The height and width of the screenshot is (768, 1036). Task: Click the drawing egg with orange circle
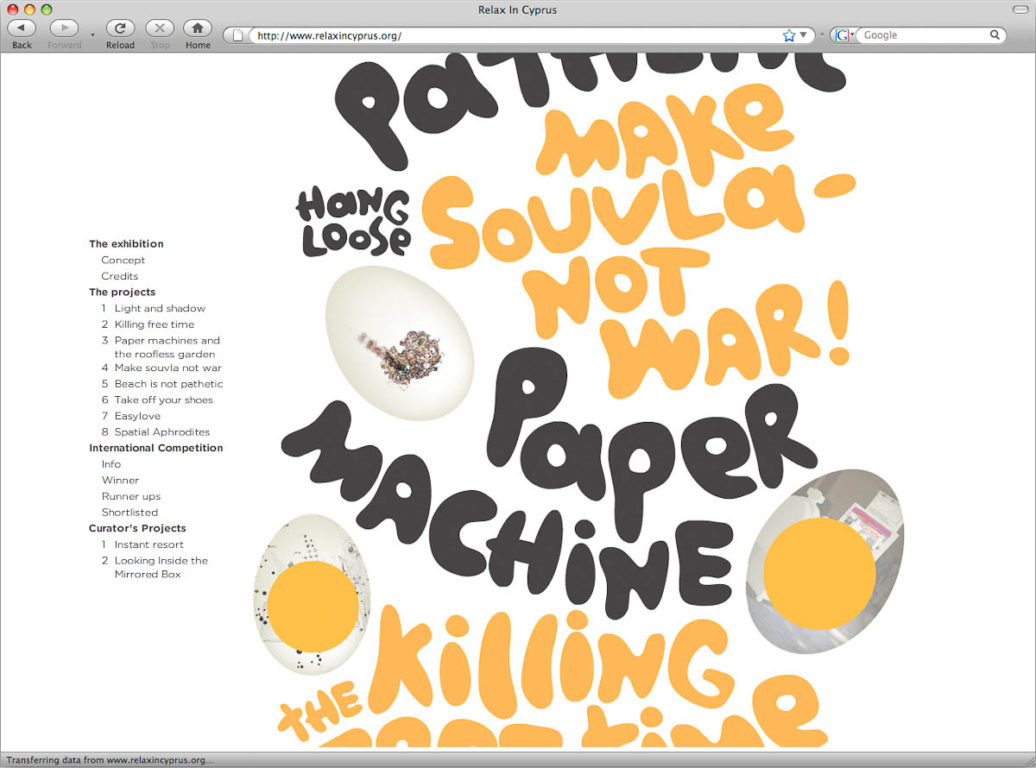pyautogui.click(x=312, y=594)
